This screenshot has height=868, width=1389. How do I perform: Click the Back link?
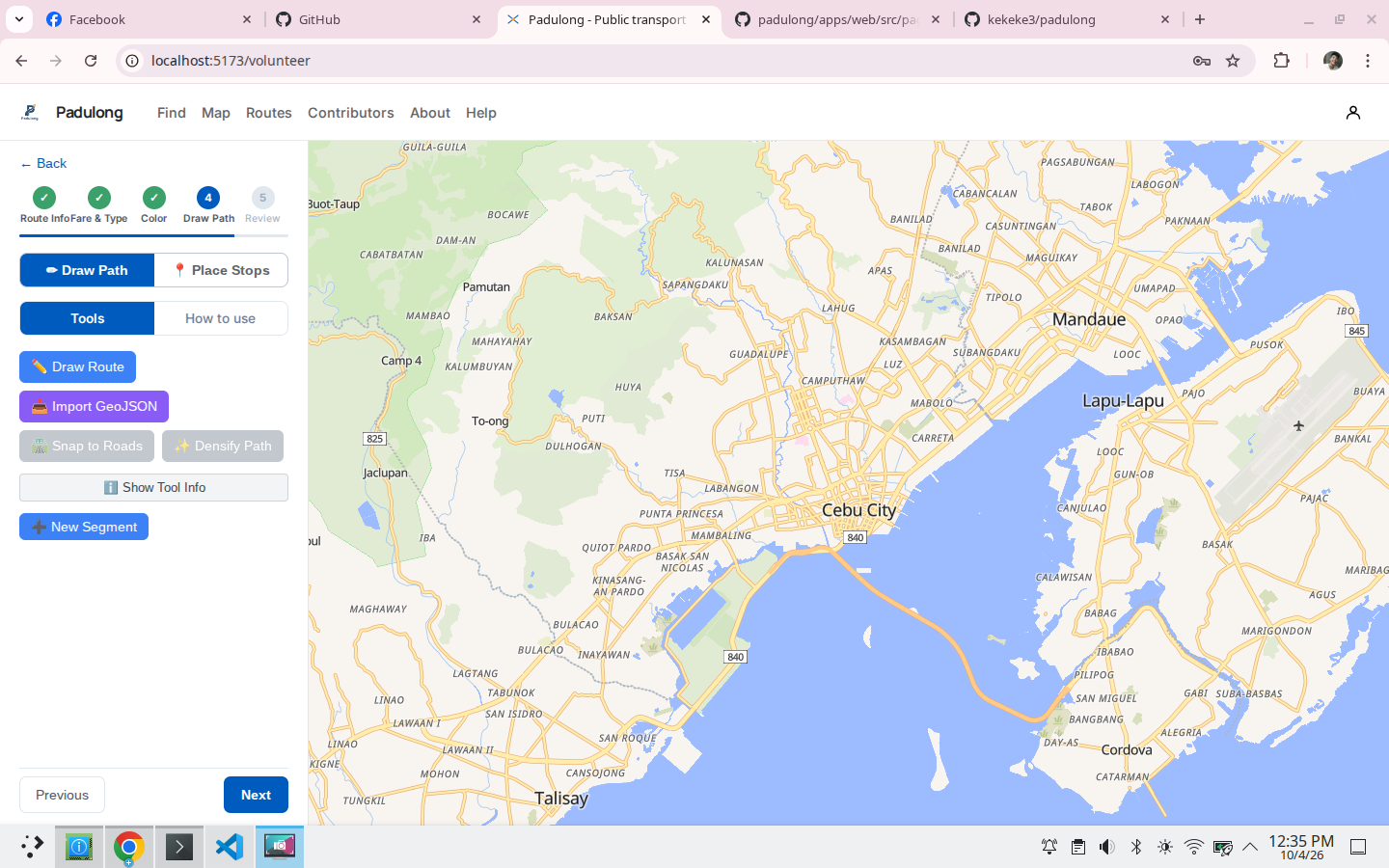[x=43, y=163]
